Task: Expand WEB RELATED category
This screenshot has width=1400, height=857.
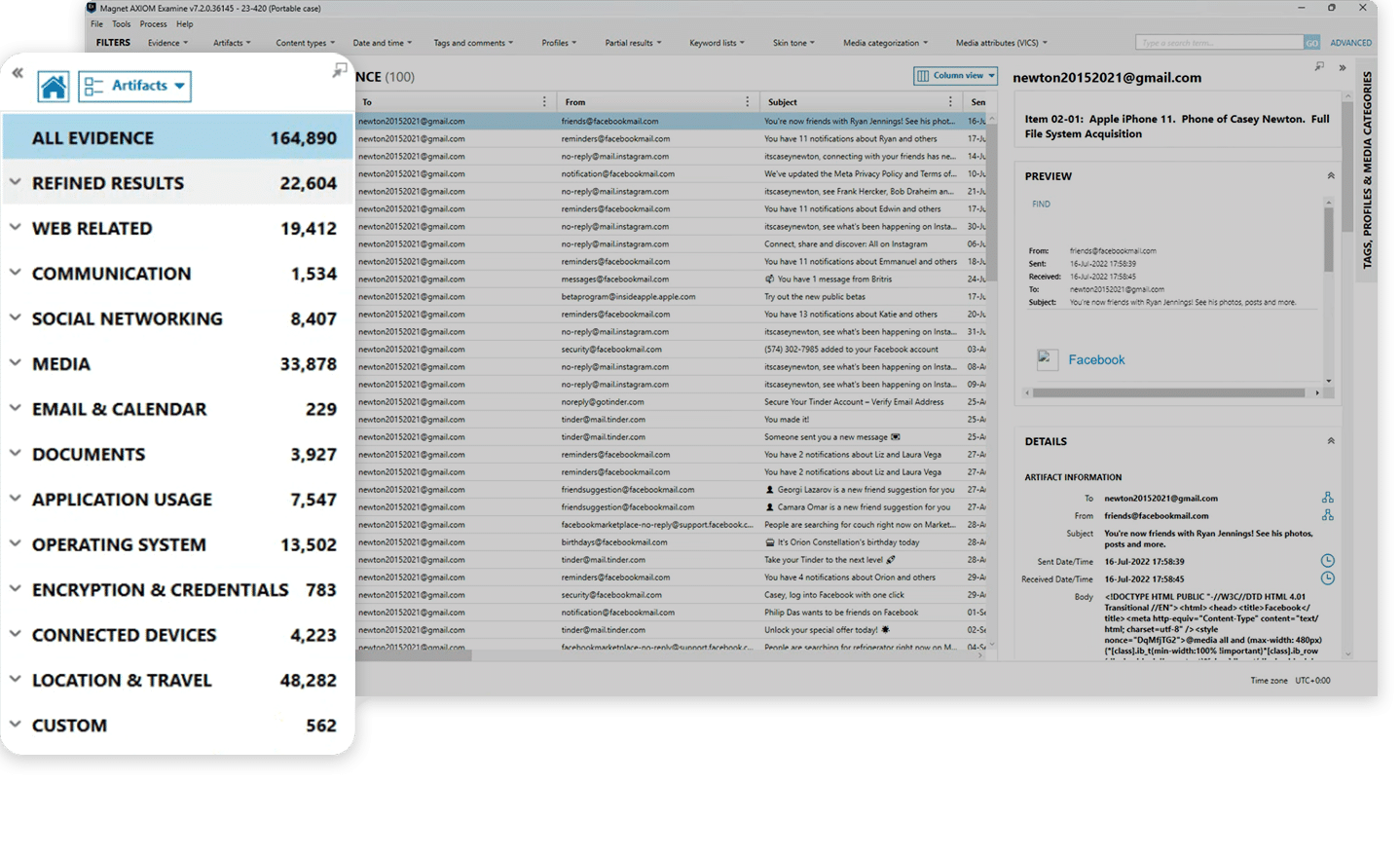Action: pos(15,227)
